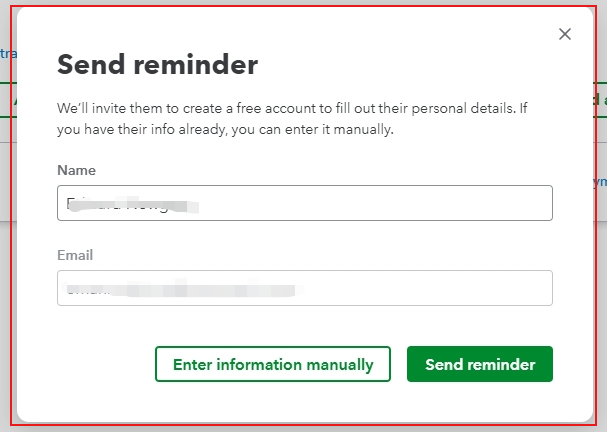Close the Send reminder dialog

565,34
